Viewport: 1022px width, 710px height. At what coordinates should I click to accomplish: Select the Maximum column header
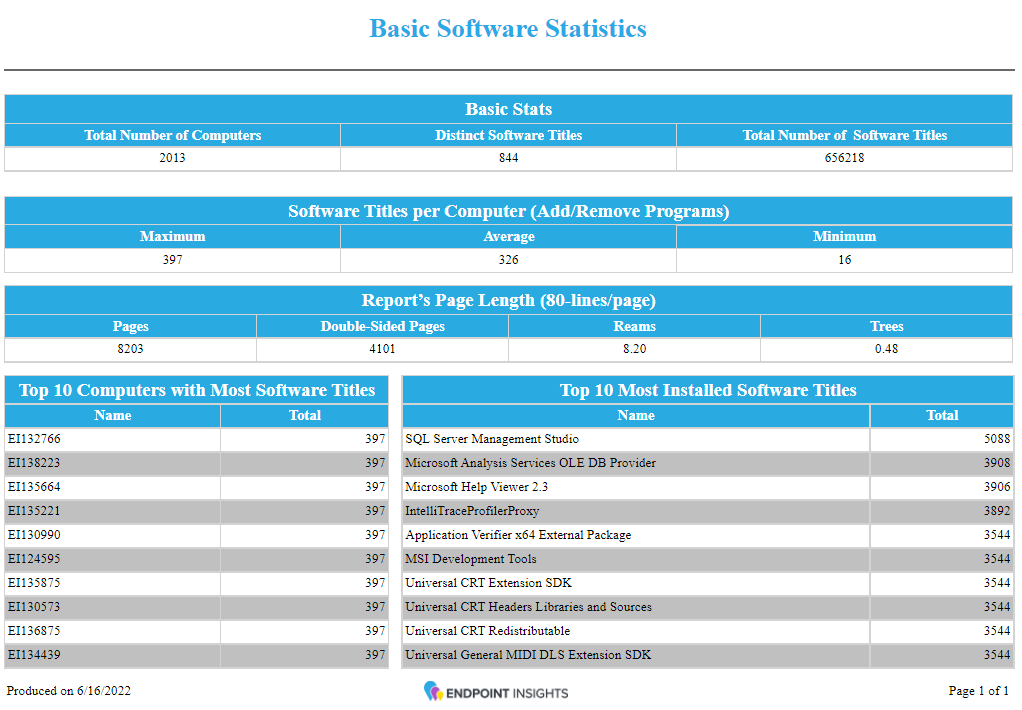(172, 236)
